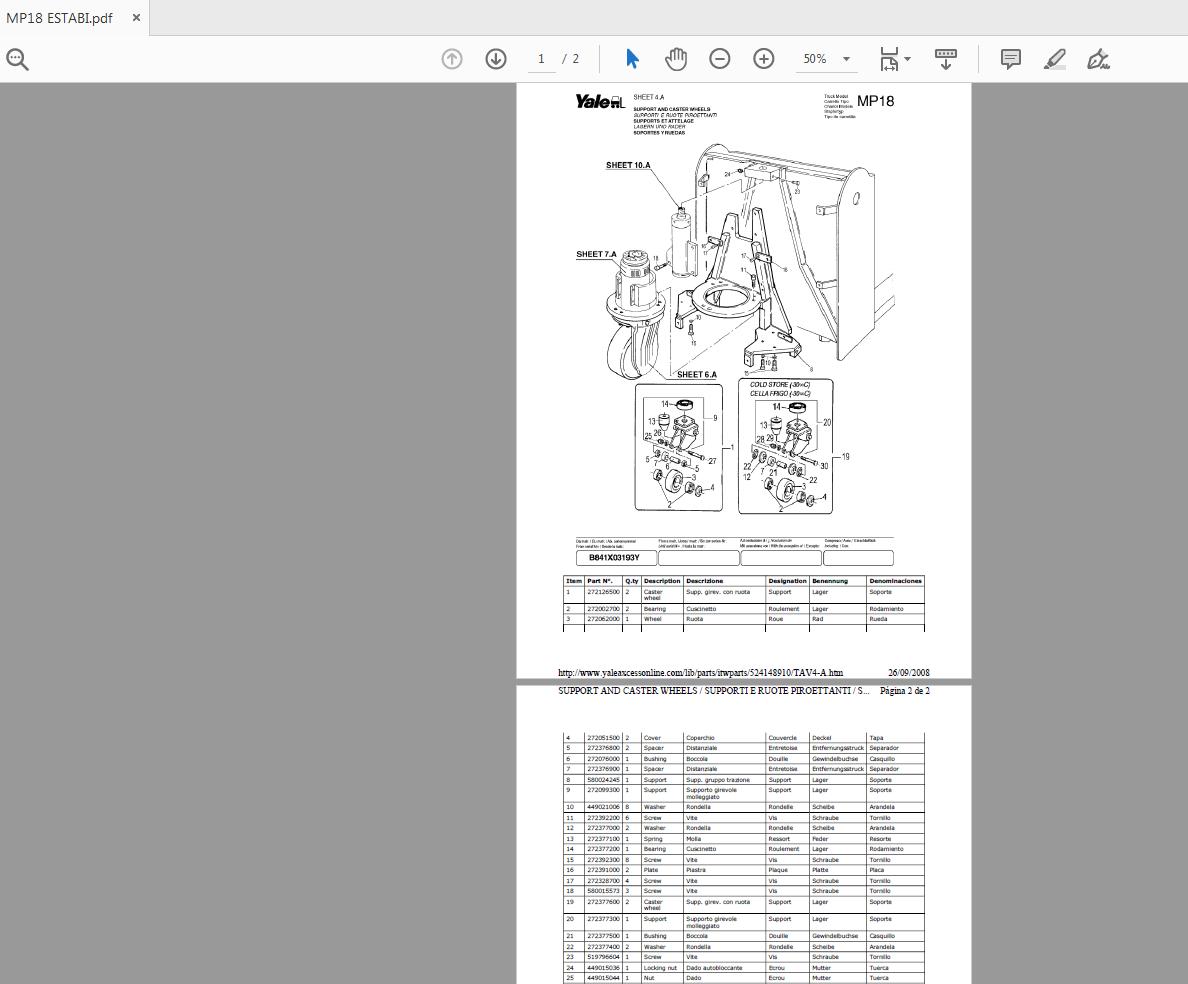
Task: Click the previous page up arrow
Action: 452,59
